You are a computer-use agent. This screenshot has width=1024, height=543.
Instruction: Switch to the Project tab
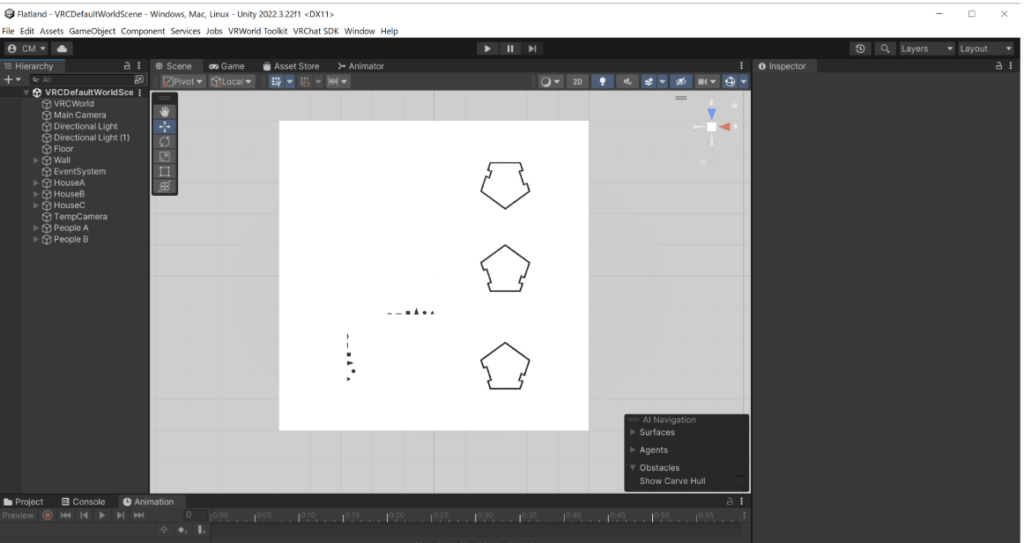point(24,502)
